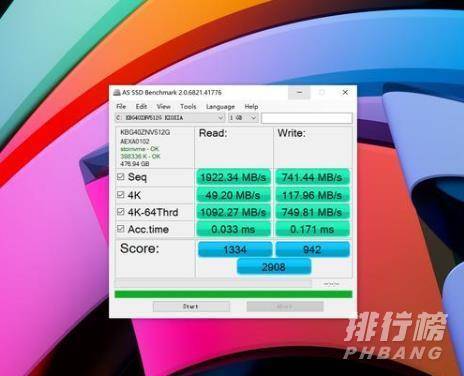Click the Start button
Screen dimensions: 464x376
pyautogui.click(x=191, y=306)
